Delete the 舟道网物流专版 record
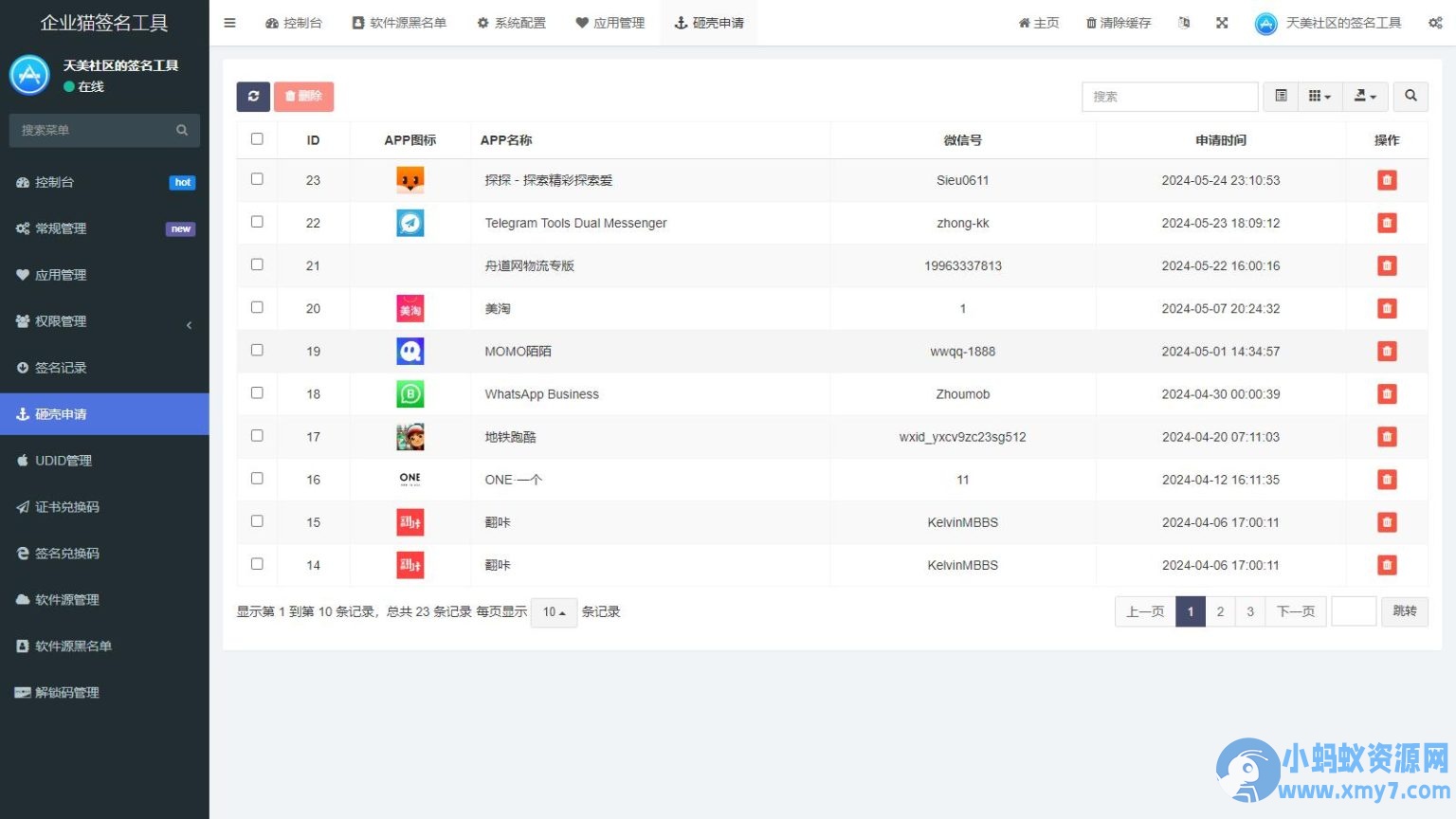Image resolution: width=1456 pixels, height=819 pixels. click(x=1387, y=265)
